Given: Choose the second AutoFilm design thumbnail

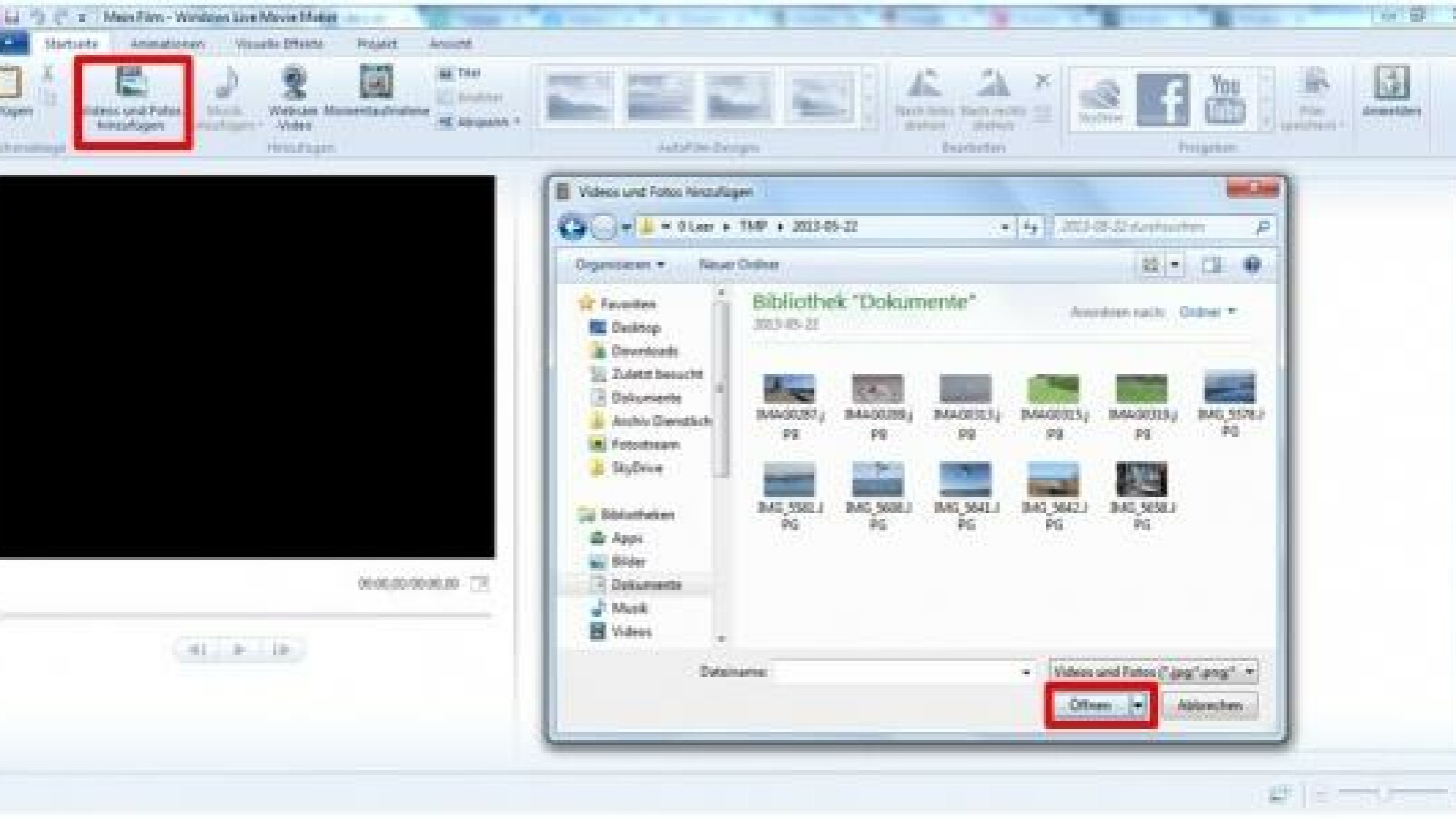Looking at the screenshot, I should click(660, 97).
